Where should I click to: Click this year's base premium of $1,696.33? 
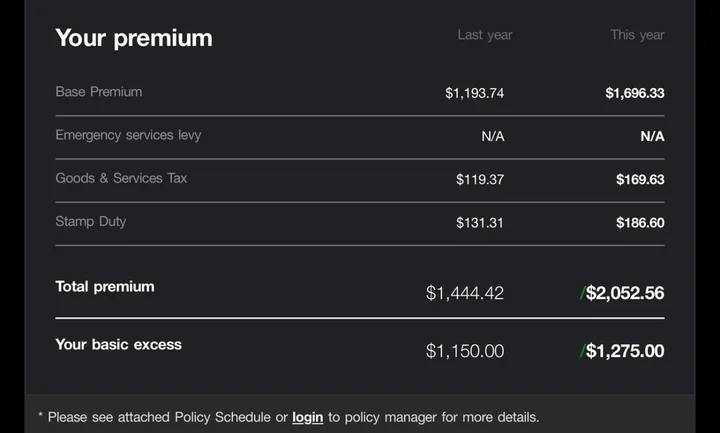[635, 93]
